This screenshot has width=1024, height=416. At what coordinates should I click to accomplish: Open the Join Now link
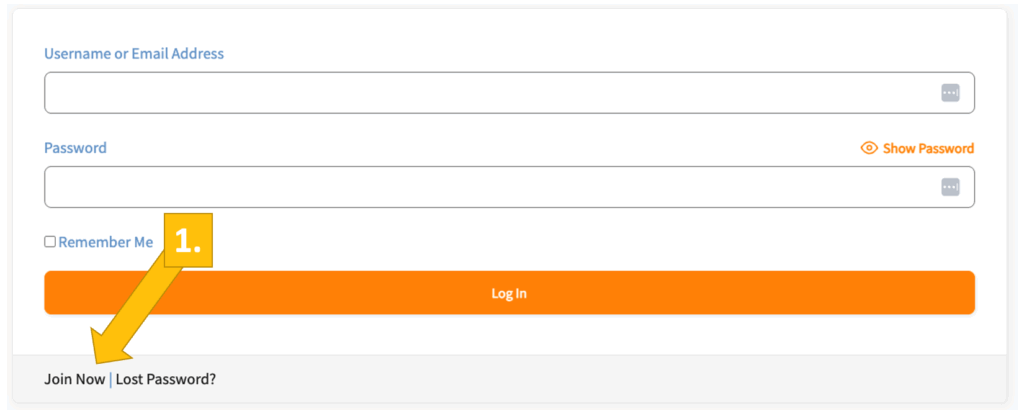click(x=74, y=379)
